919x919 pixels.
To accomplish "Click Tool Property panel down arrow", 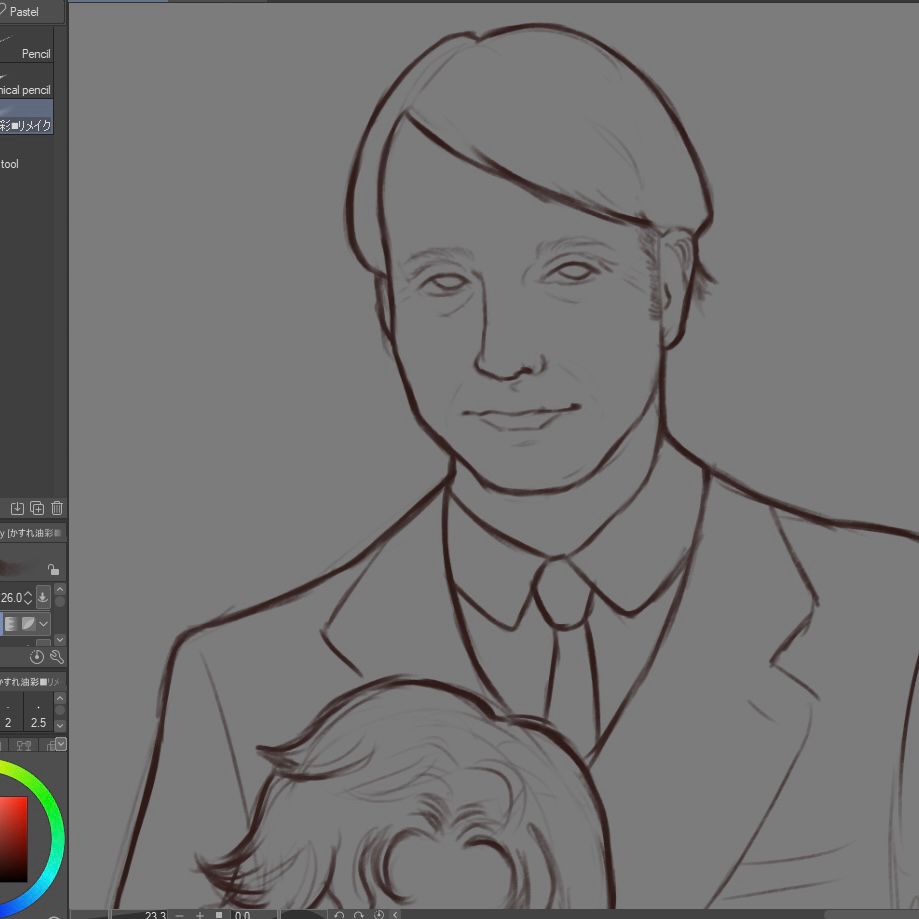I will [60, 639].
